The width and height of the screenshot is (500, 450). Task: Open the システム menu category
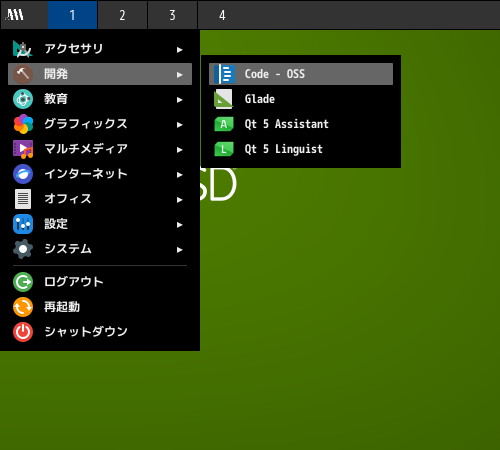click(x=100, y=249)
